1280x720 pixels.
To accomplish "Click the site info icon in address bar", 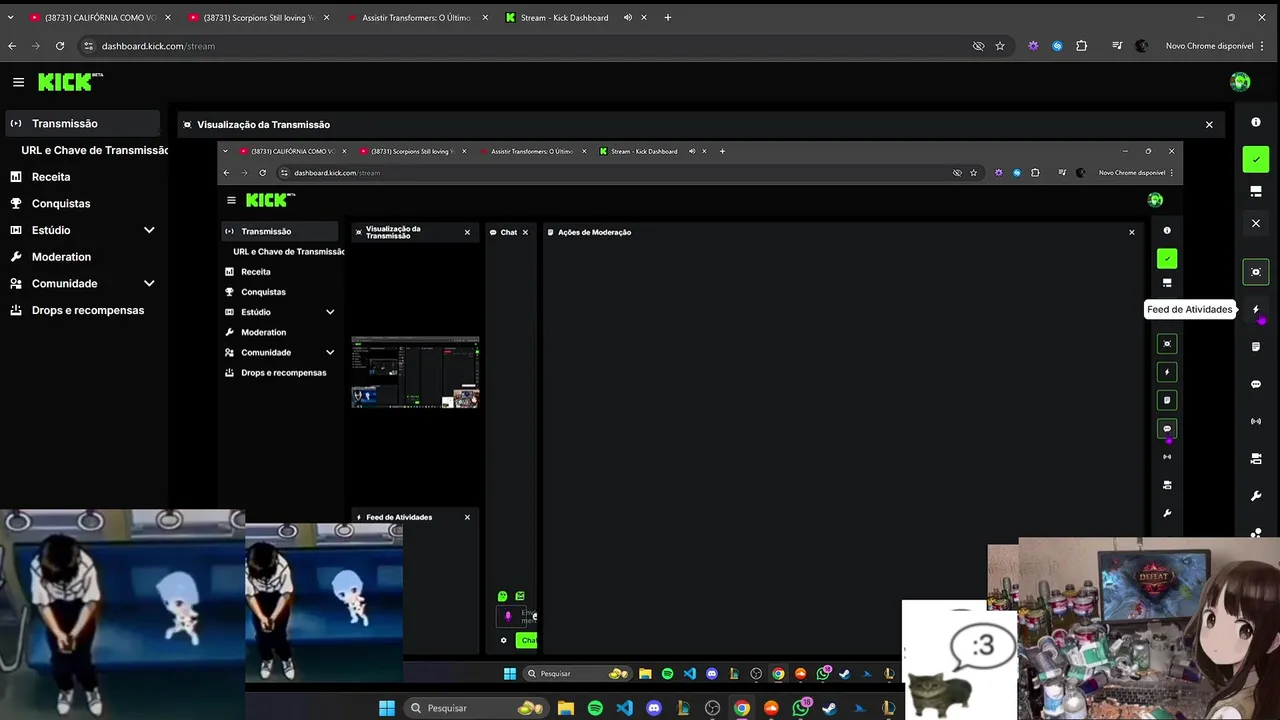I will coord(89,46).
